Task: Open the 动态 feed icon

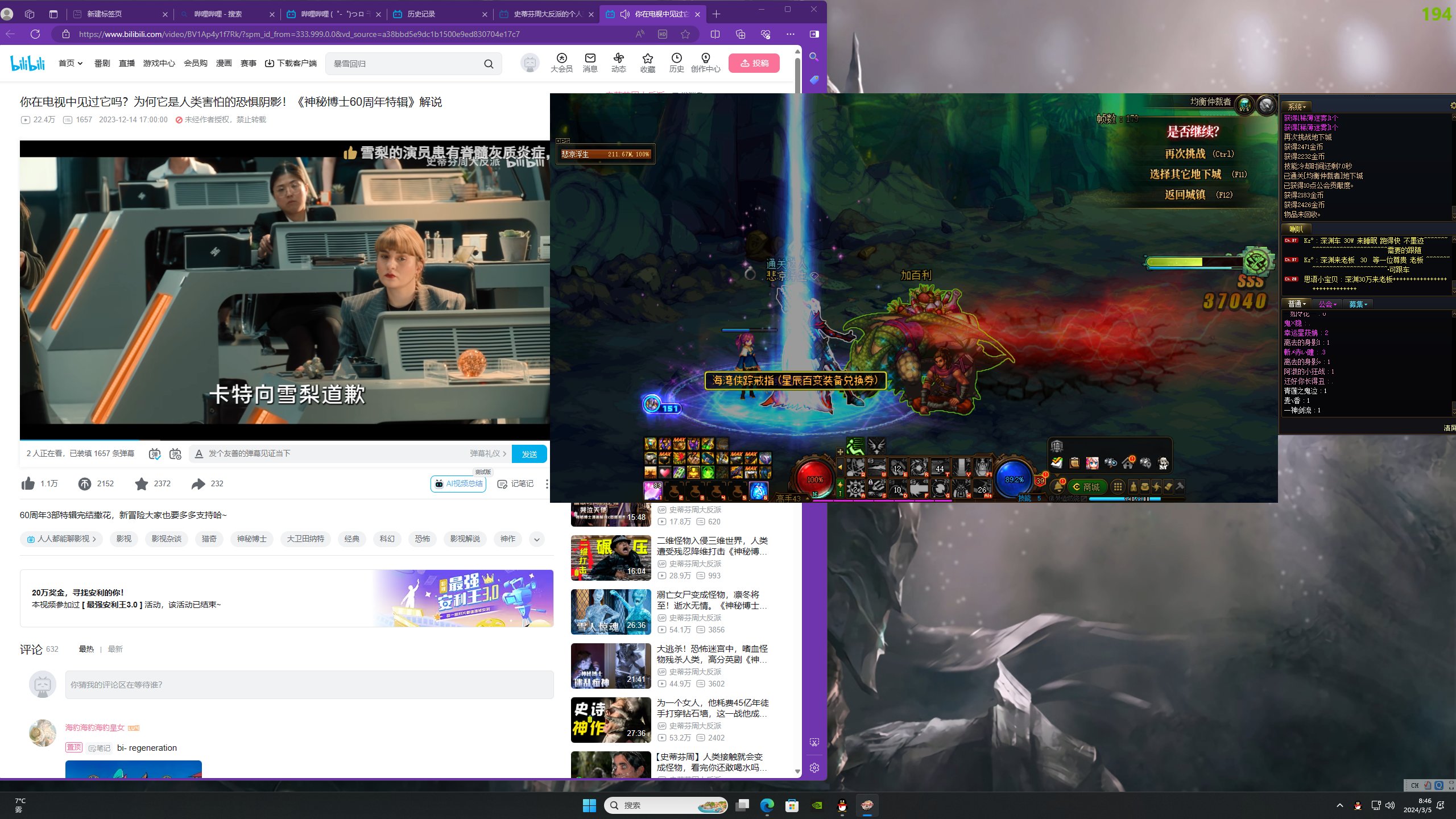Action: point(619,63)
